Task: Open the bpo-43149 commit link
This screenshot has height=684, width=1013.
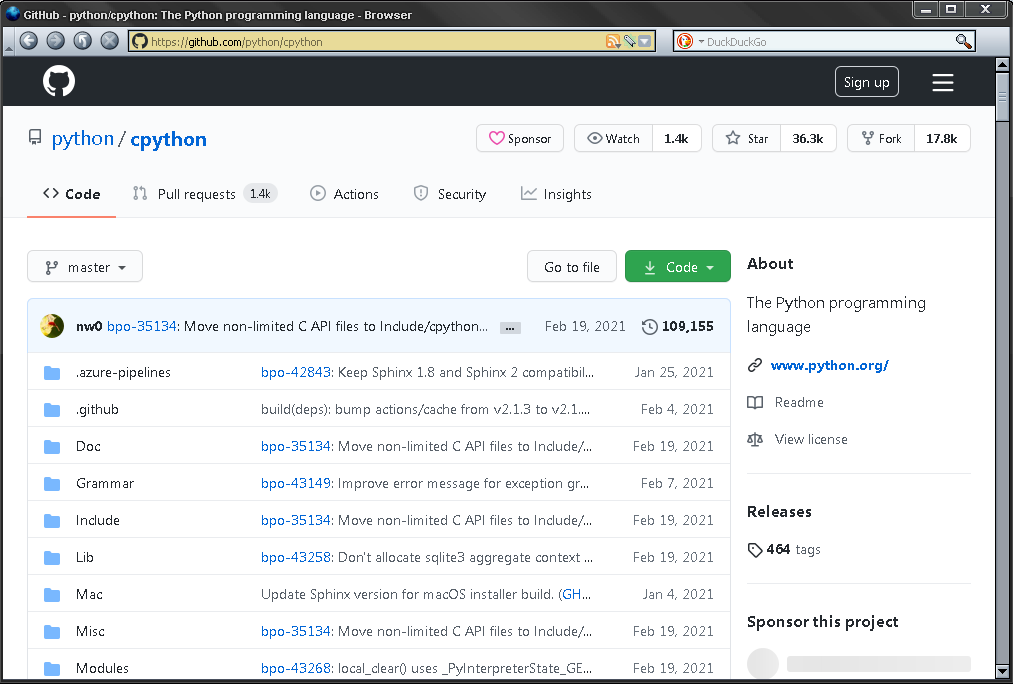Action: click(x=296, y=483)
